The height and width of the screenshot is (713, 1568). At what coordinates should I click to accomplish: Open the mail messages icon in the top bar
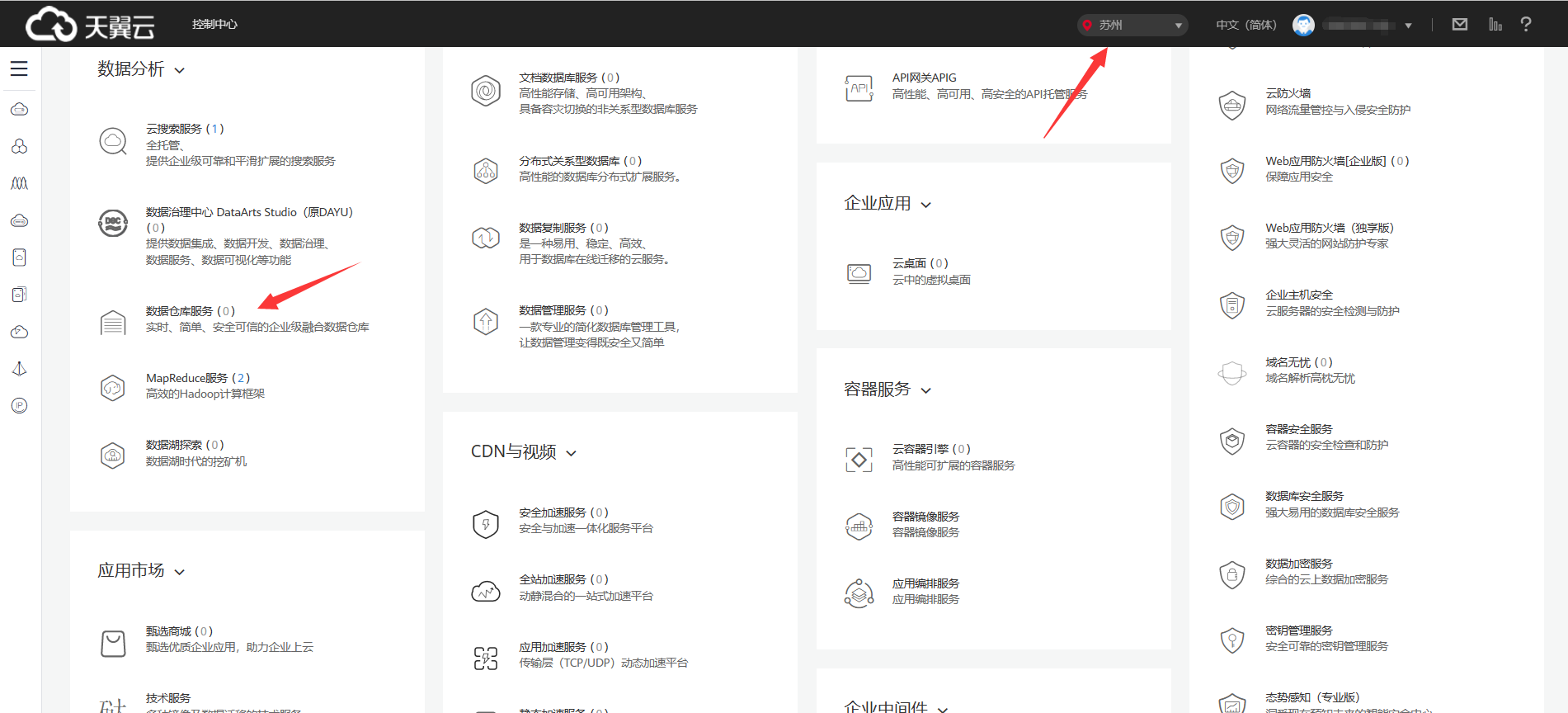(x=1460, y=25)
